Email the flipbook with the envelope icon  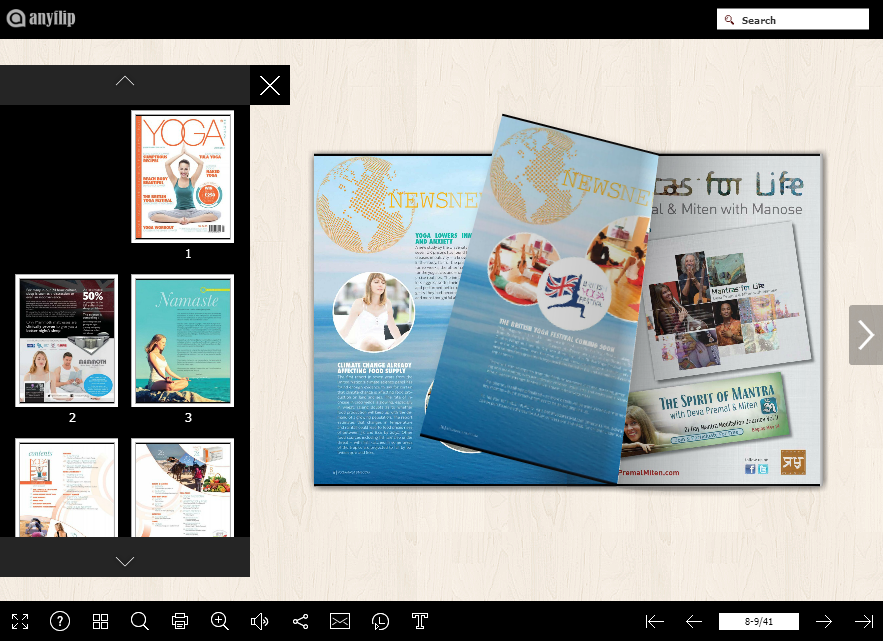click(x=340, y=621)
